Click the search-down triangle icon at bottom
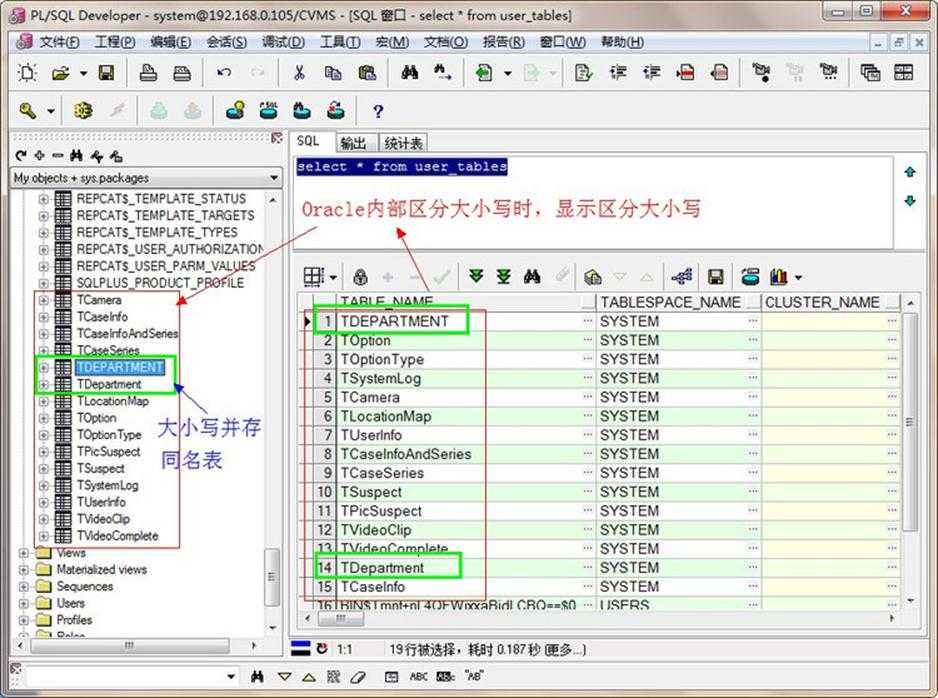Image resolution: width=938 pixels, height=698 pixels. coord(285,677)
